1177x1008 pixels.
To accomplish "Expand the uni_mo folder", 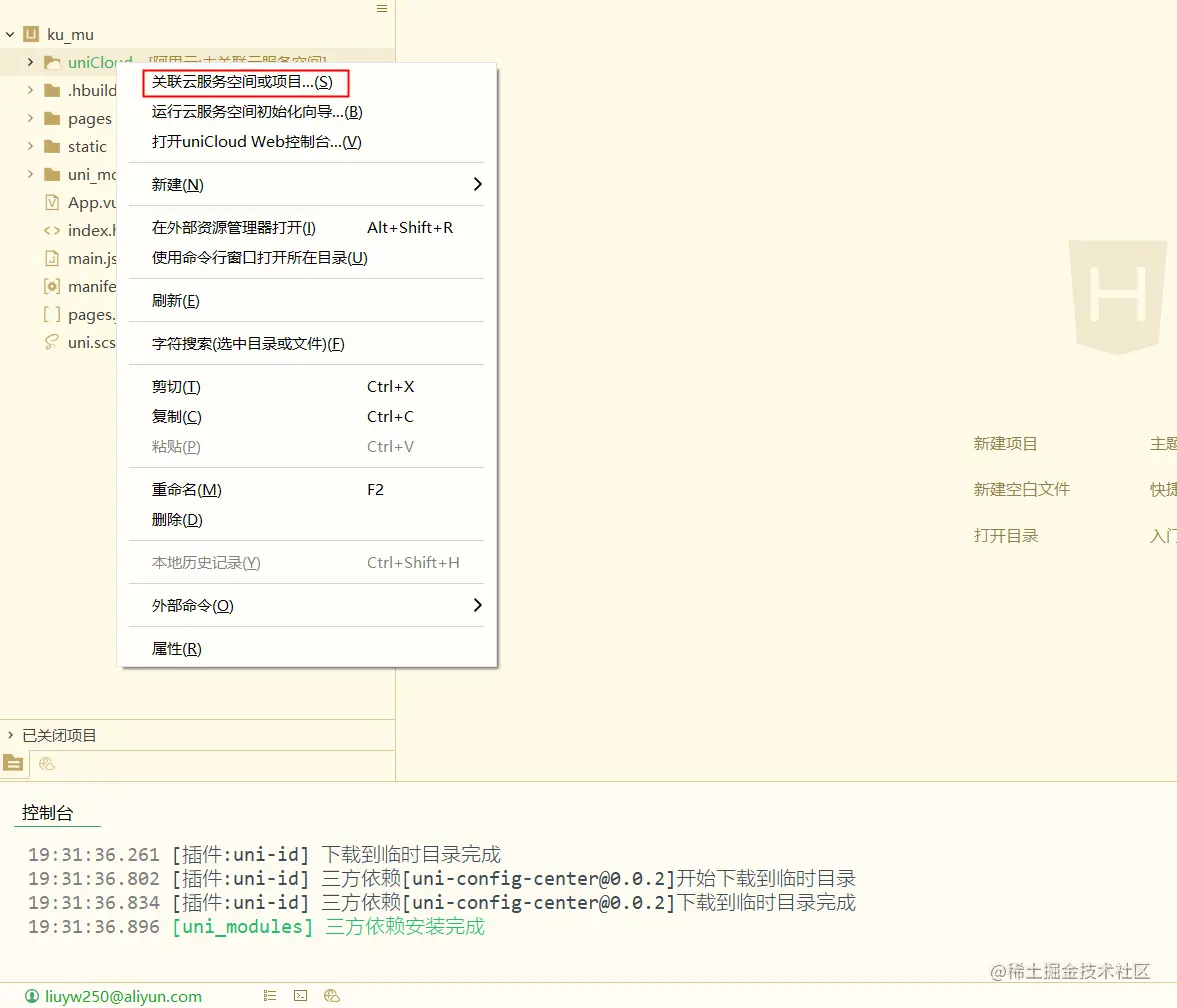I will (30, 174).
